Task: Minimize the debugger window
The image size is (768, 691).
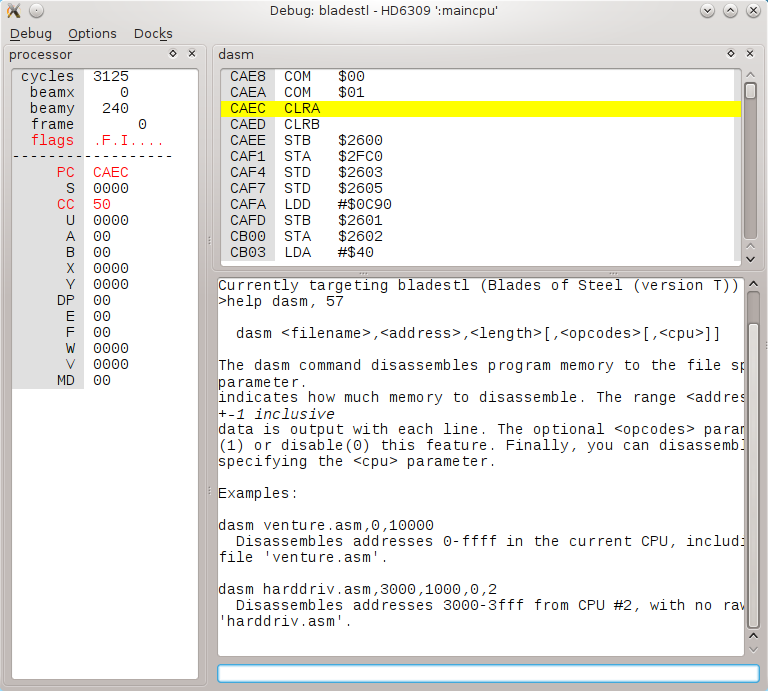Action: pos(708,10)
